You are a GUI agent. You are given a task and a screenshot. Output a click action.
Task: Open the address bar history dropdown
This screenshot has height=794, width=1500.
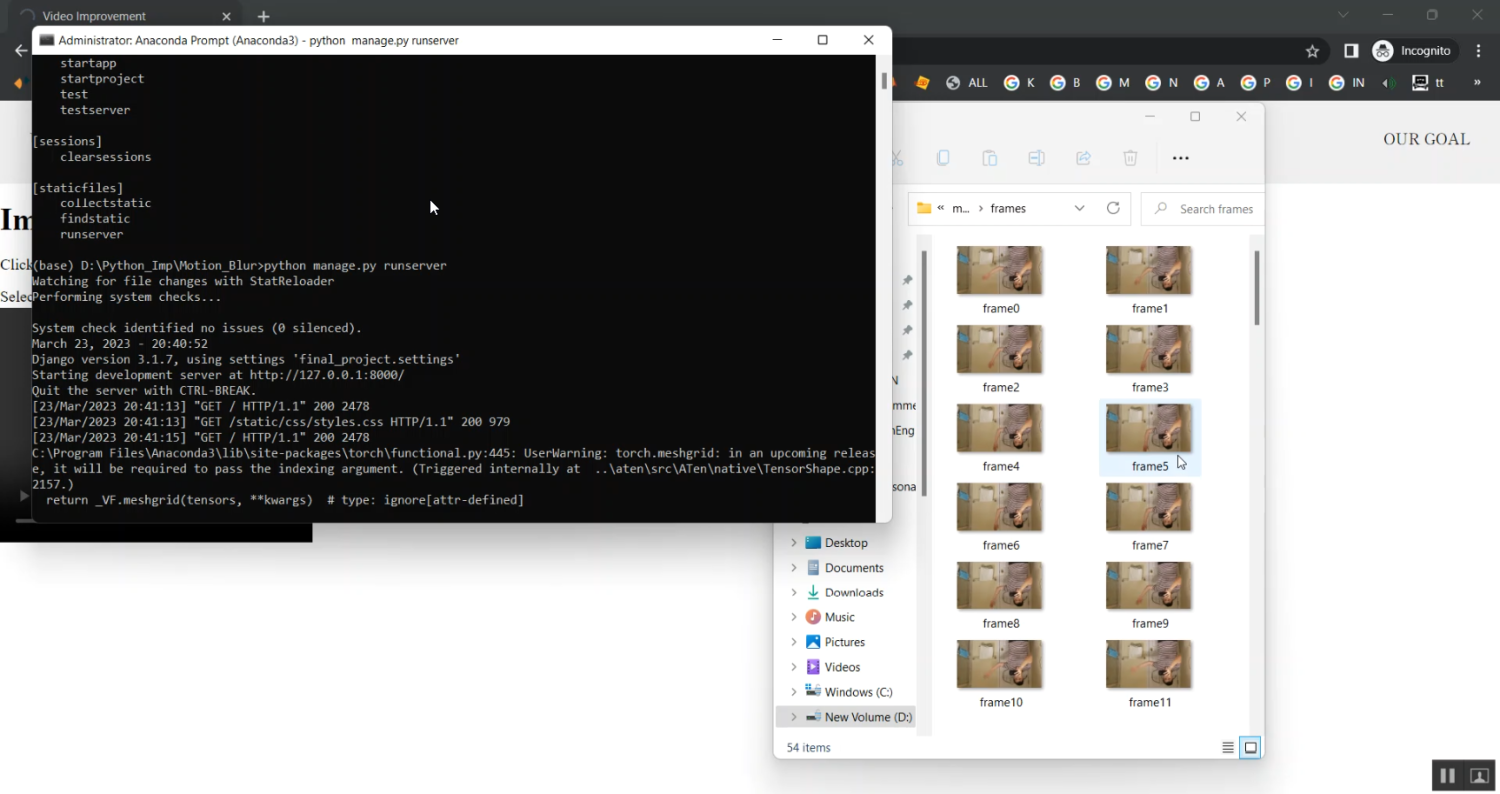click(x=1079, y=208)
